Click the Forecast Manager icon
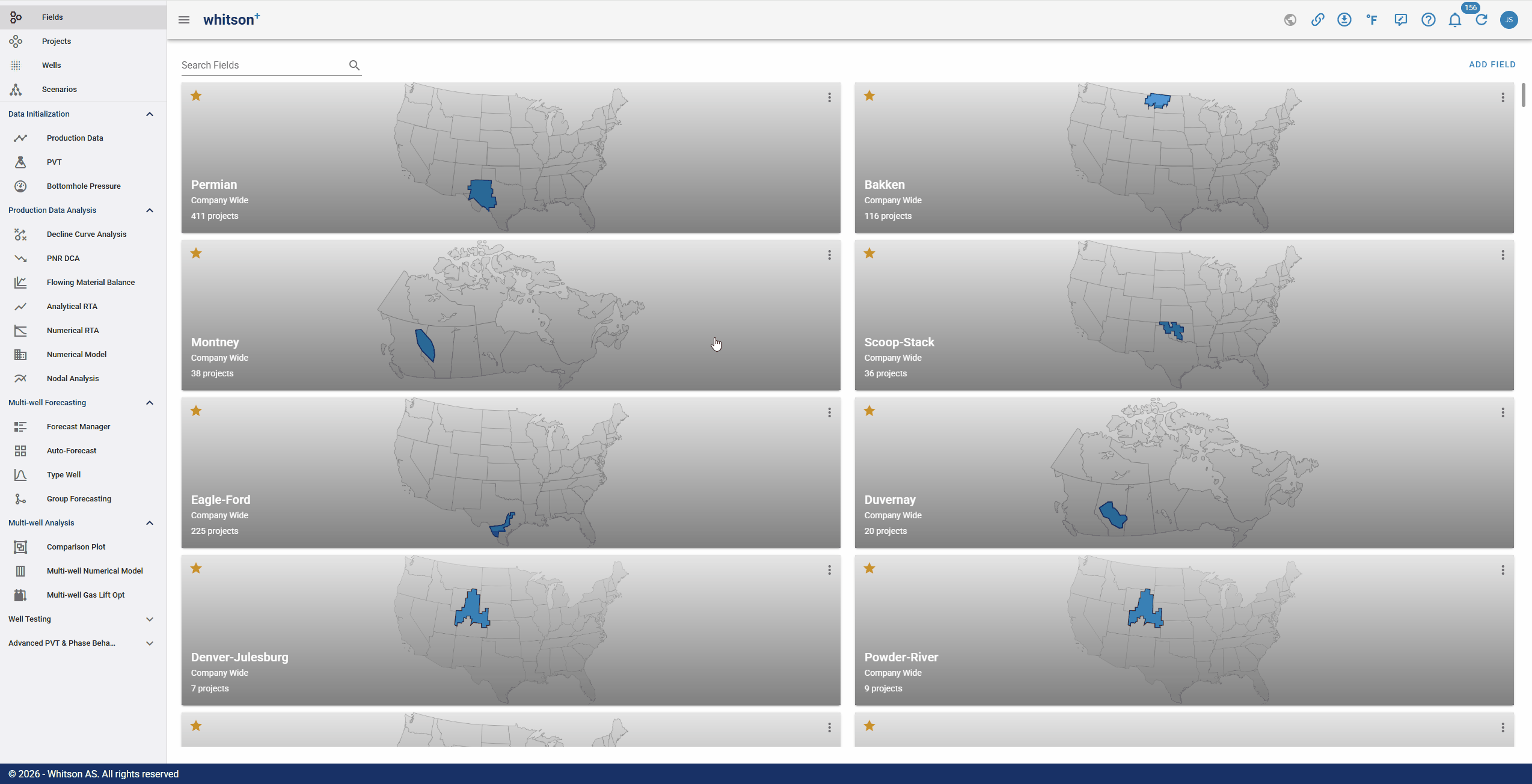The image size is (1532, 784). [x=20, y=426]
